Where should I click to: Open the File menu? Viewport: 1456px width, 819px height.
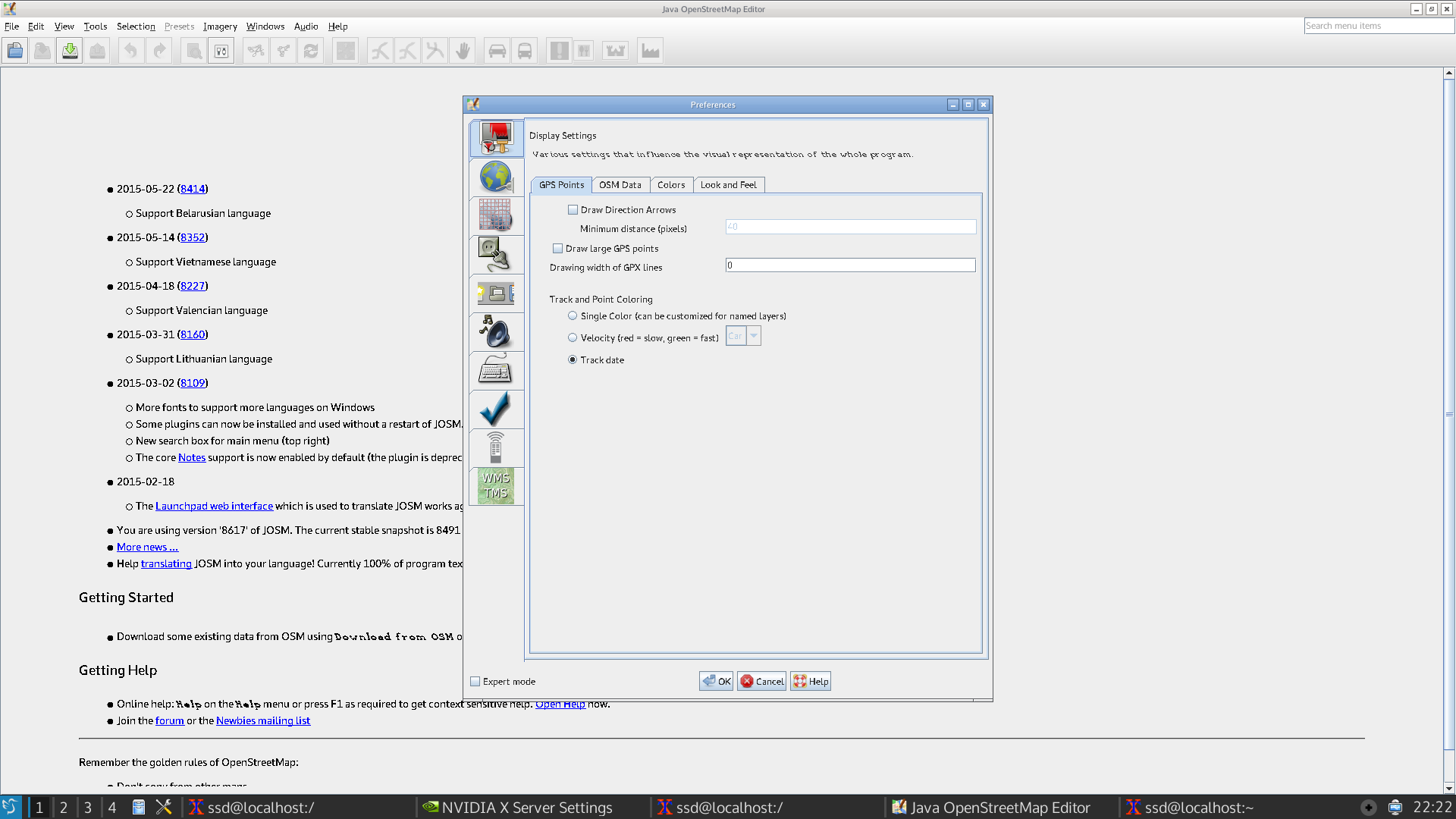(11, 27)
